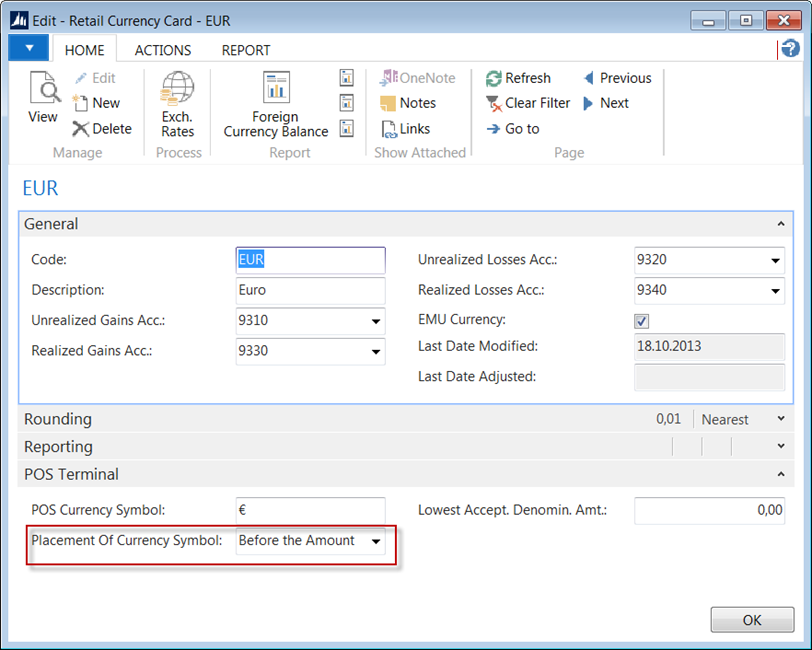Screen dimensions: 812x650
Task: Open Unrealized Gains Acc. dropdown
Action: coord(376,322)
